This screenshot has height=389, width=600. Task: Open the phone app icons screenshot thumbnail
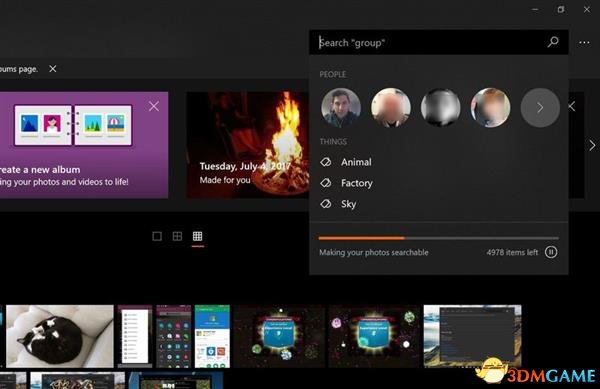coord(174,336)
